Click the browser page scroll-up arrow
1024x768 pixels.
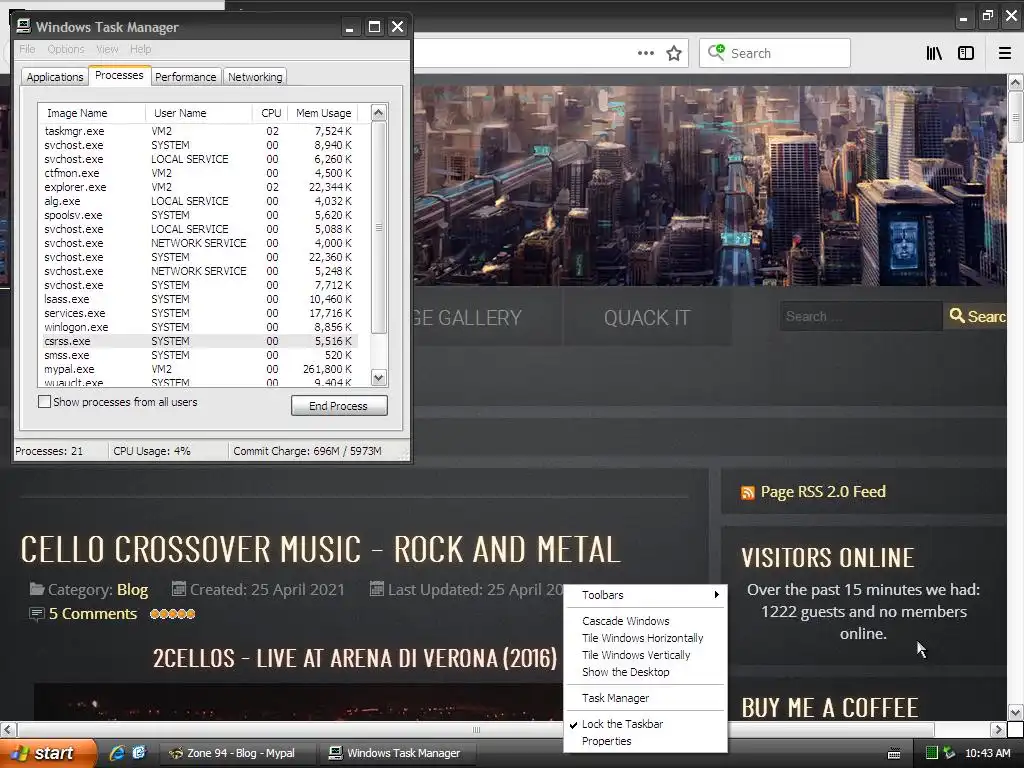coord(1015,82)
